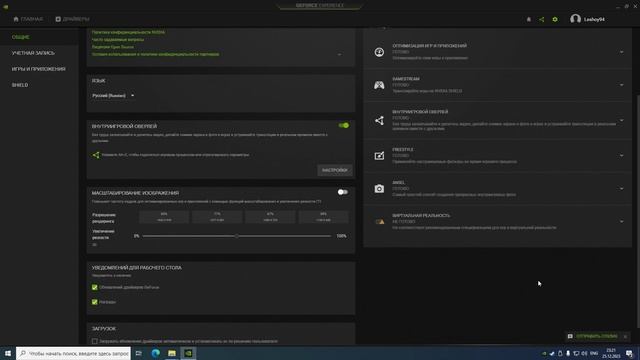Enable the image scaling toggle
Screen dimensions: 640x360
coord(343,192)
